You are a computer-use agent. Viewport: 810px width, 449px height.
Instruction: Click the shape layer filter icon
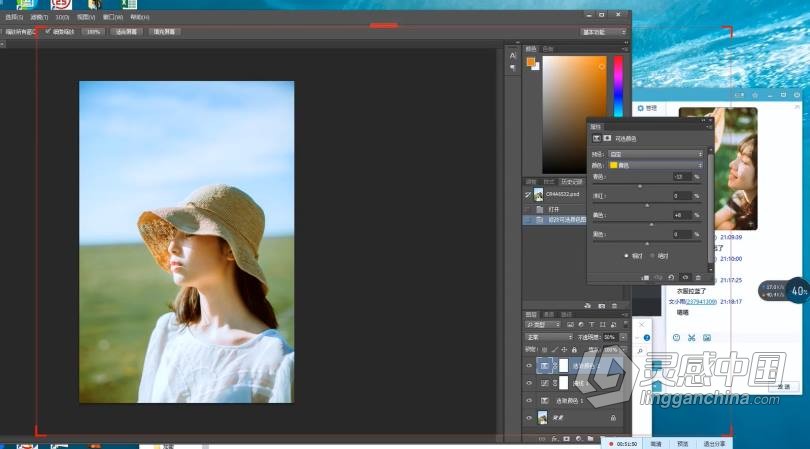(x=603, y=324)
